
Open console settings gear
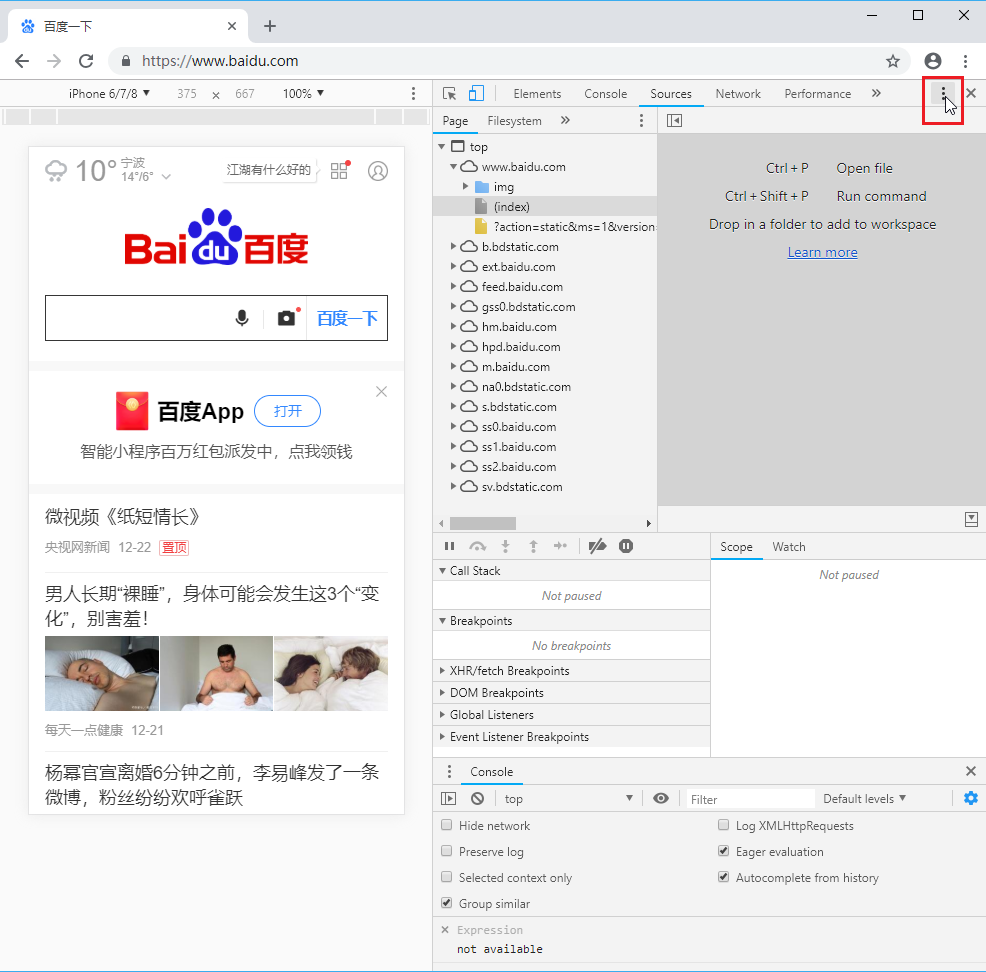[971, 798]
